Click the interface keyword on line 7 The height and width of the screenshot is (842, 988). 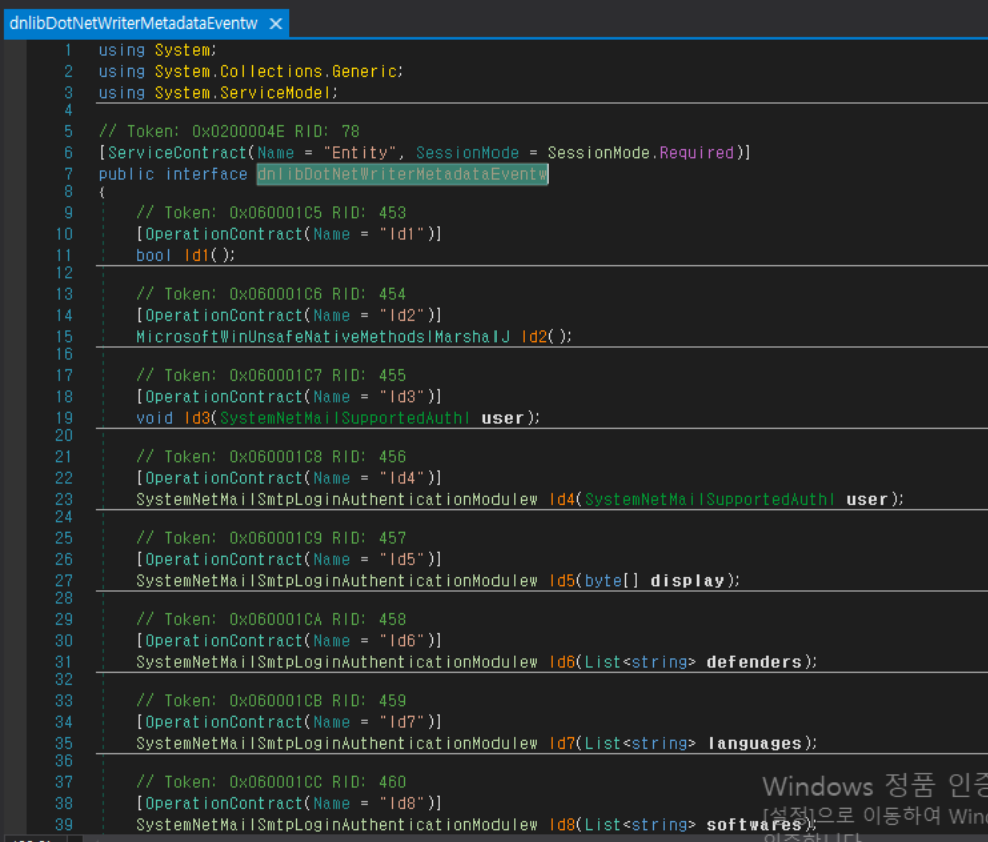tap(206, 174)
